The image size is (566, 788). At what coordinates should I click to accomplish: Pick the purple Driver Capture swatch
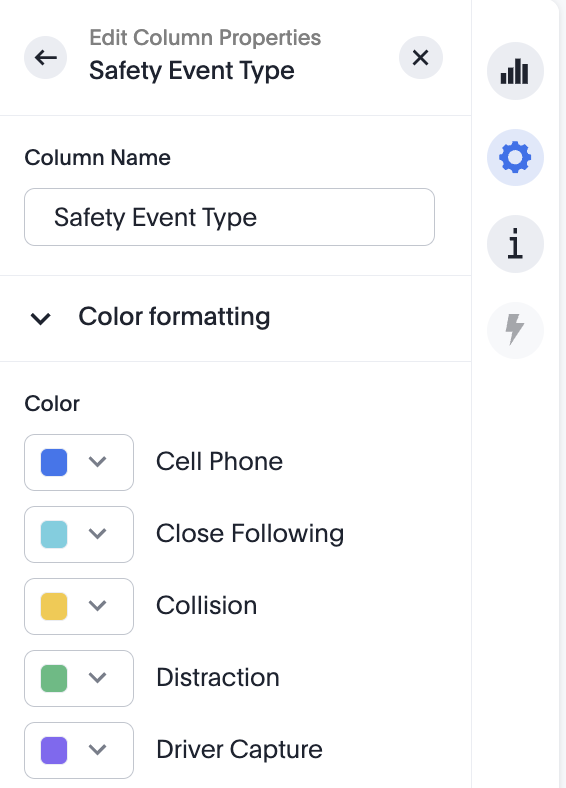(54, 750)
